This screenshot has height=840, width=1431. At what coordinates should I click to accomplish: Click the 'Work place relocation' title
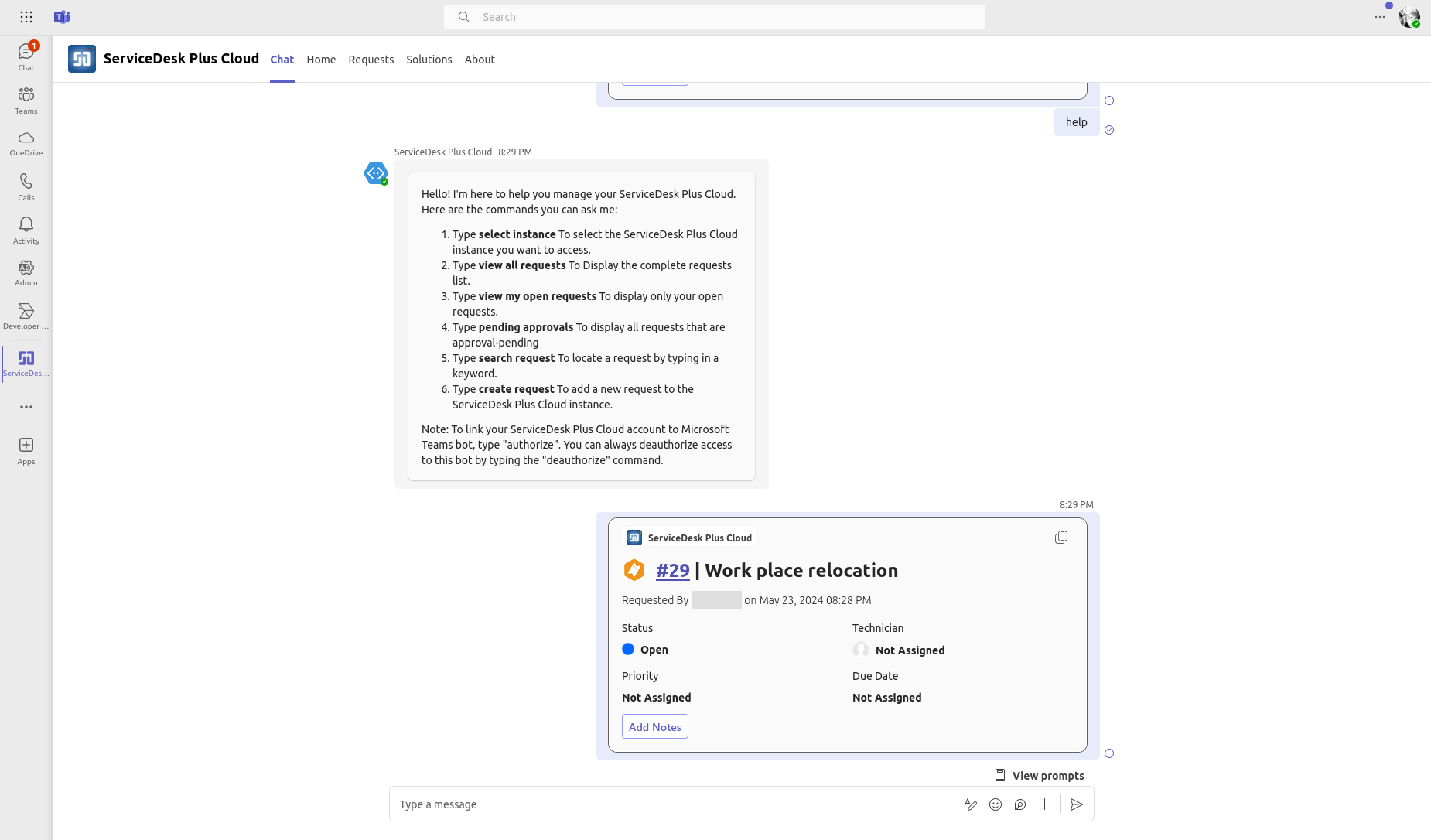click(801, 571)
